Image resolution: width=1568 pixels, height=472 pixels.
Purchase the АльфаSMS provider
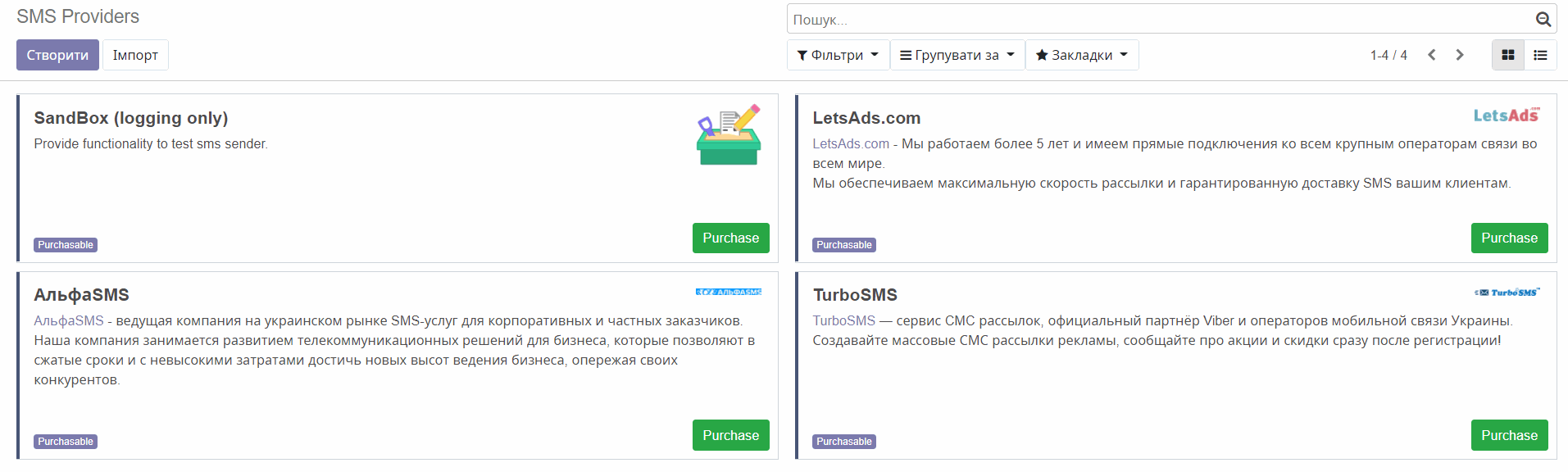[730, 435]
